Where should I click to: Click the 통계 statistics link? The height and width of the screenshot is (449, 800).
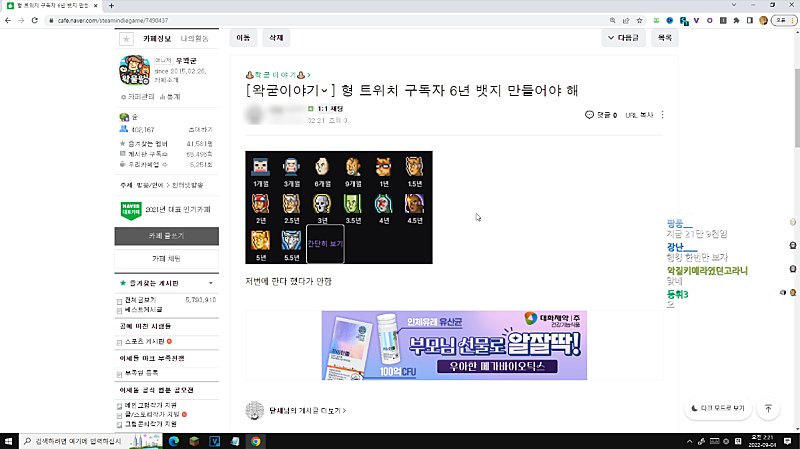(170, 96)
